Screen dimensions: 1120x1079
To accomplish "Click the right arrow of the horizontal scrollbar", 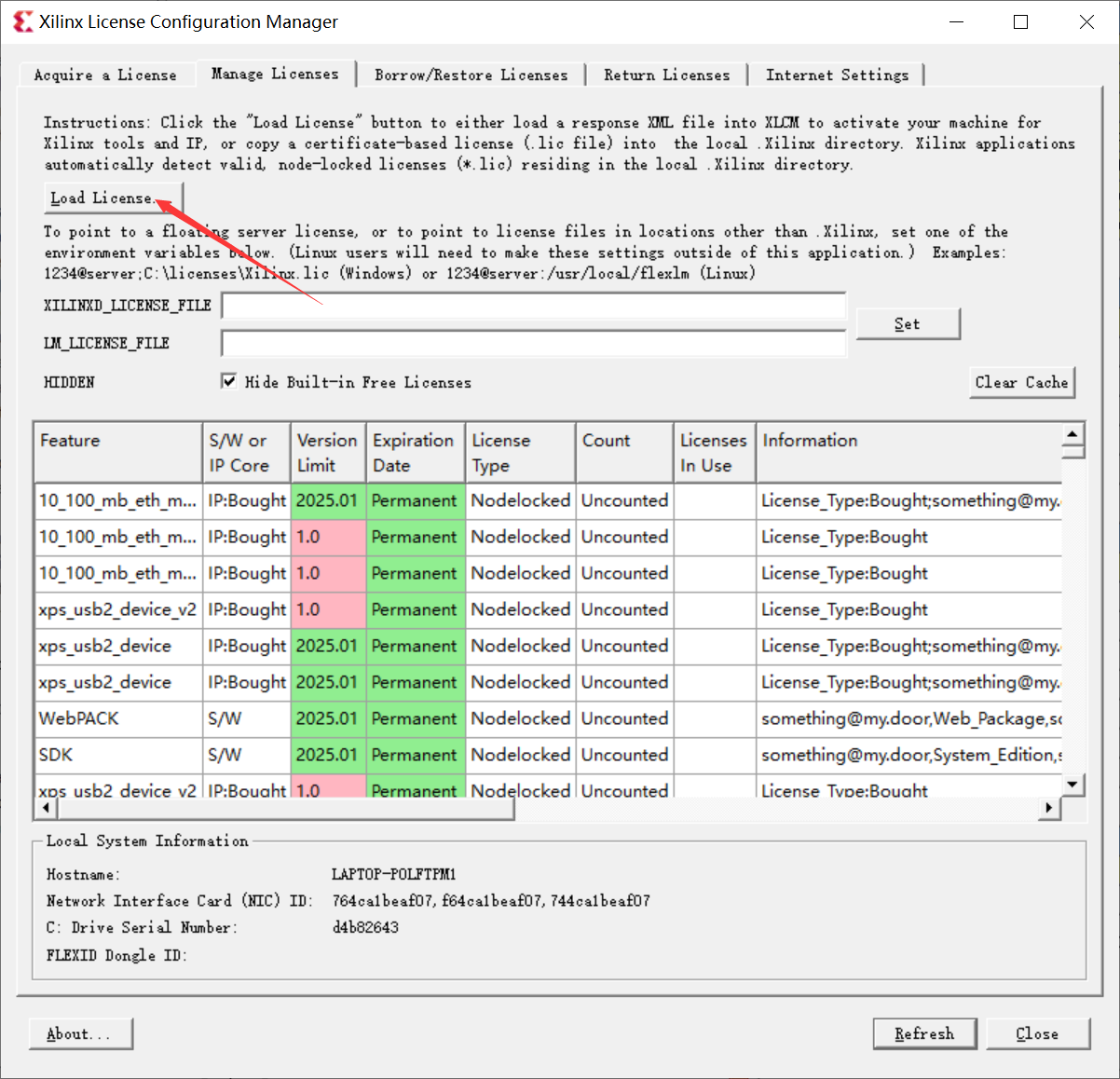I will tap(1050, 808).
